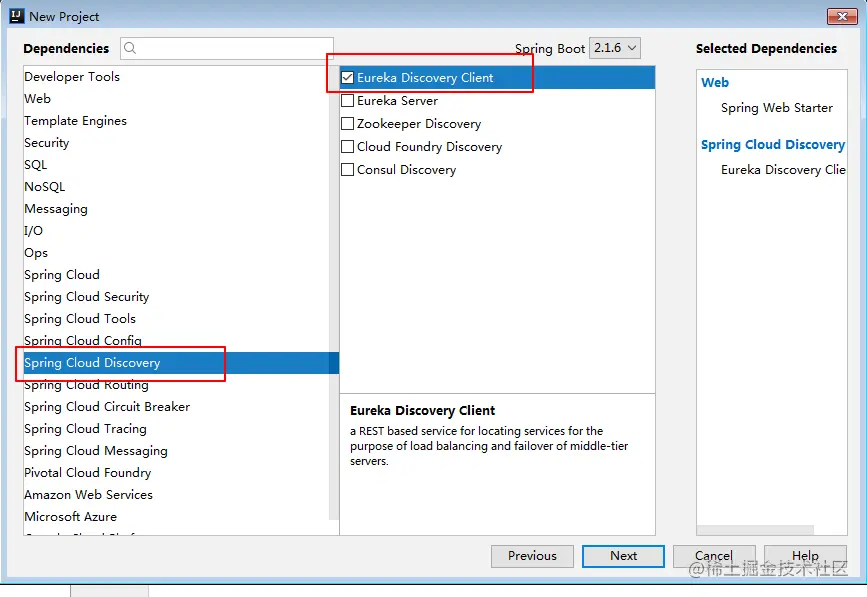The image size is (867, 597).
Task: Click the Next button
Action: tap(623, 556)
